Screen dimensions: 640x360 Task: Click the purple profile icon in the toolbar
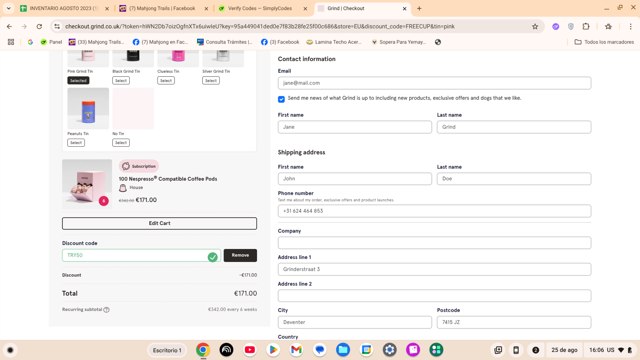(556, 27)
